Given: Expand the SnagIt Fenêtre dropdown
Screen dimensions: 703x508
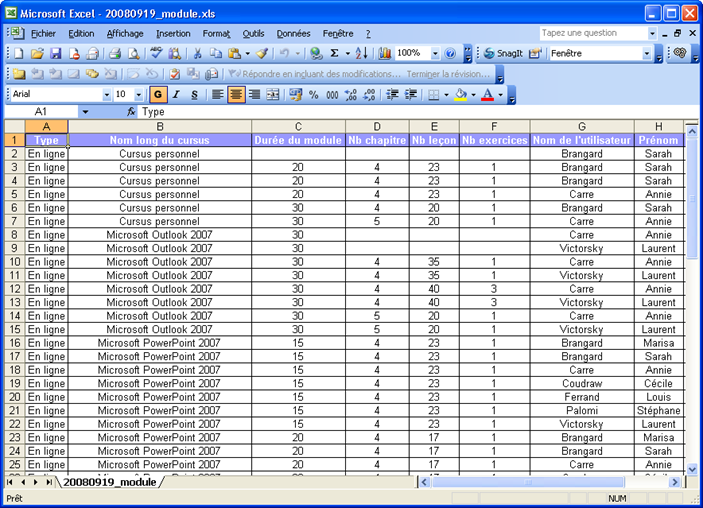Looking at the screenshot, I should coord(647,54).
